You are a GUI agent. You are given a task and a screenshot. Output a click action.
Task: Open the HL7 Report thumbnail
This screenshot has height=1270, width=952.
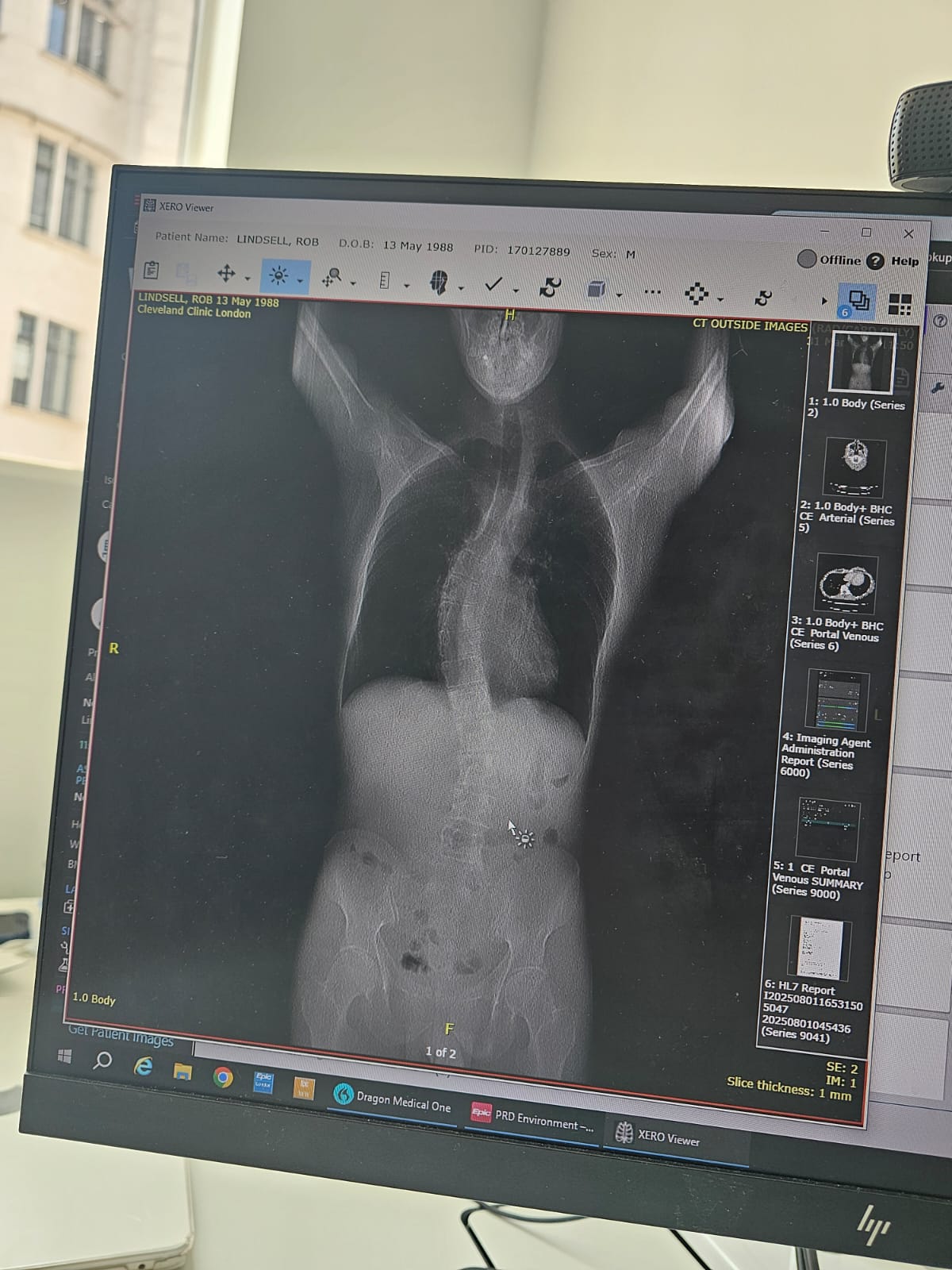(x=820, y=949)
